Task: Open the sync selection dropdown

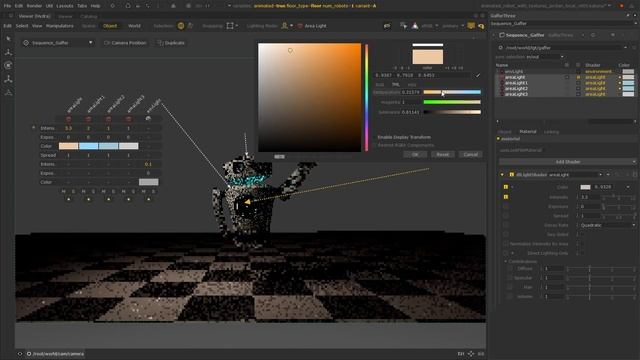Action: coord(545,57)
